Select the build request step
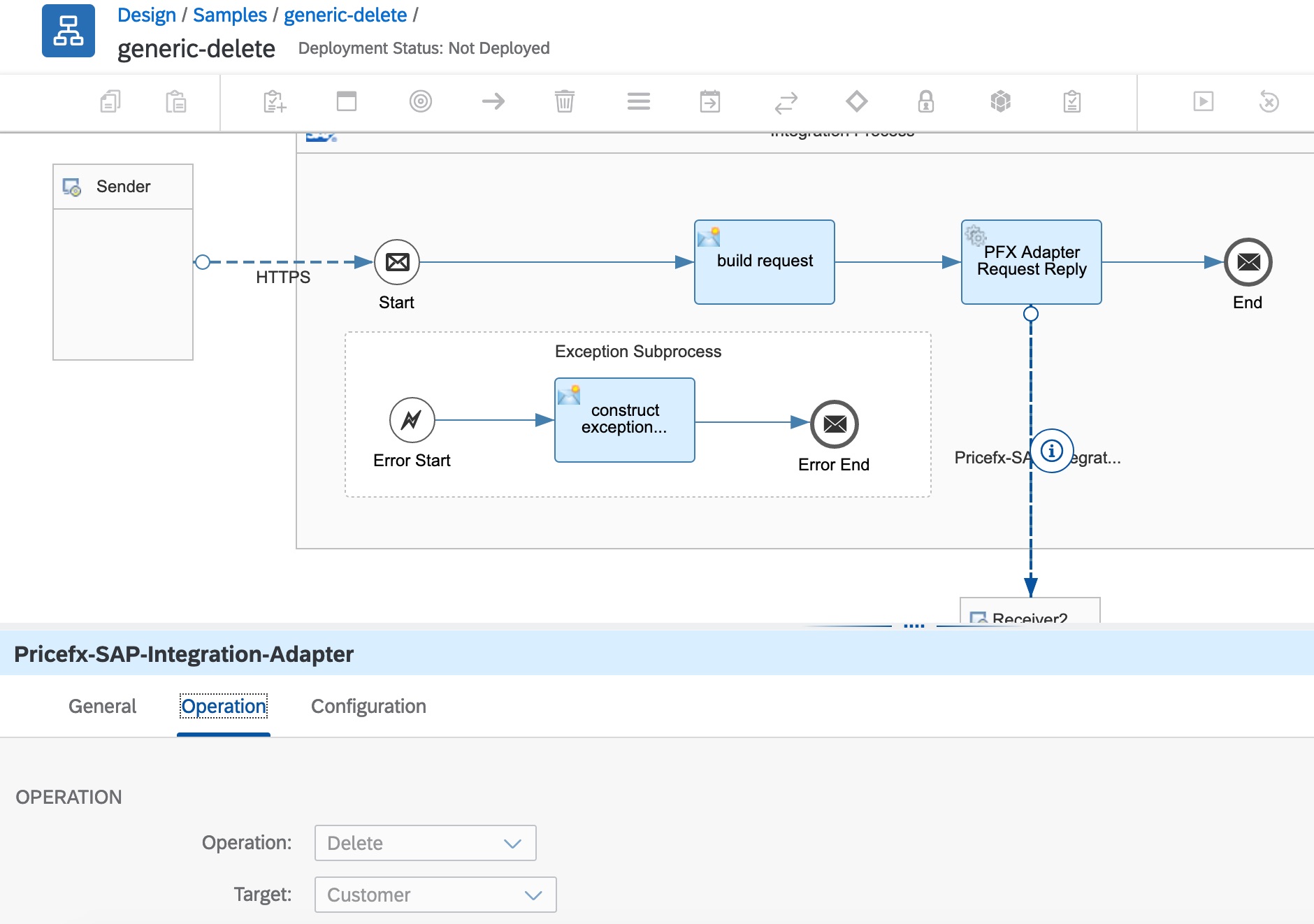The height and width of the screenshot is (924, 1314). pyautogui.click(x=764, y=262)
